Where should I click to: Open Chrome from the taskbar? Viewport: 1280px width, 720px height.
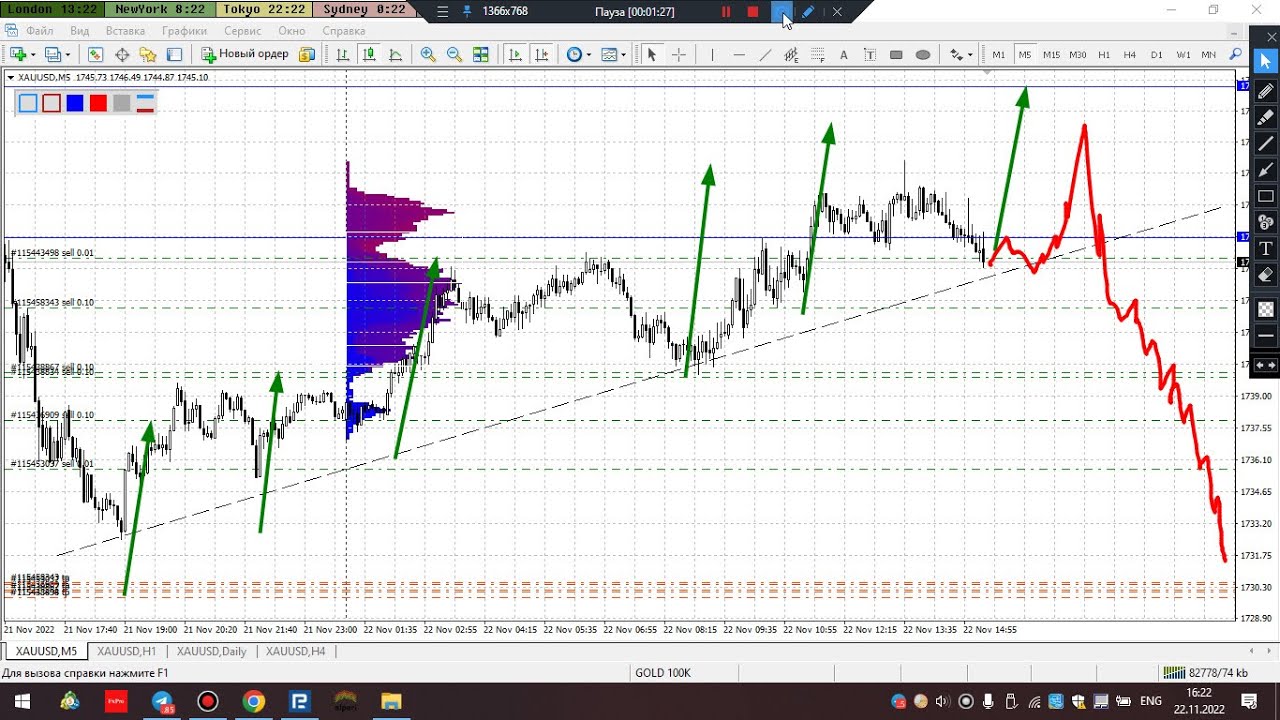click(x=254, y=701)
